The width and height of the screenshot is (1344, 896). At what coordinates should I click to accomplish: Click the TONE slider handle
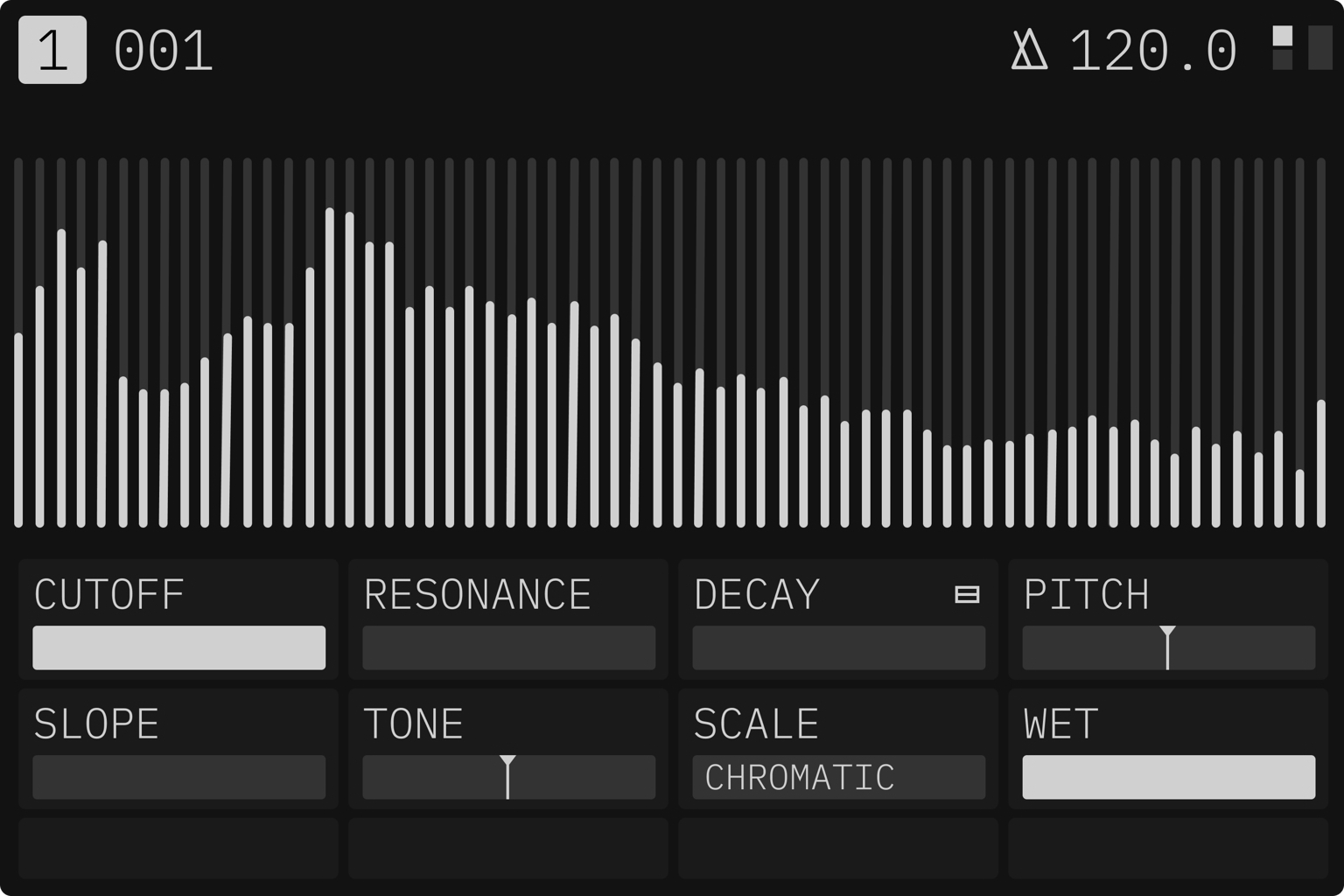507,777
